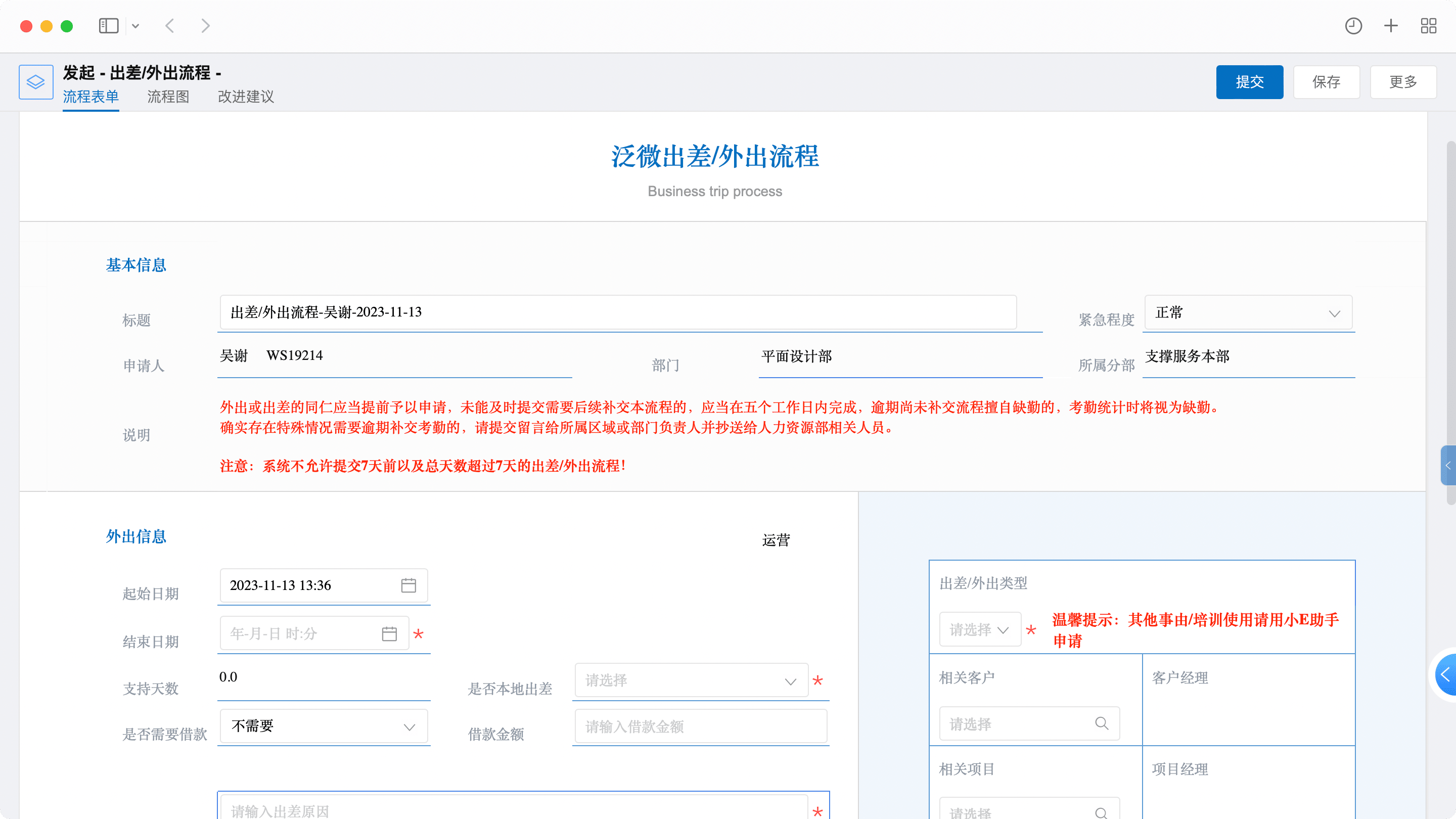Click the red 注意 seven-day warning text
The image size is (1456, 819).
coord(423,466)
